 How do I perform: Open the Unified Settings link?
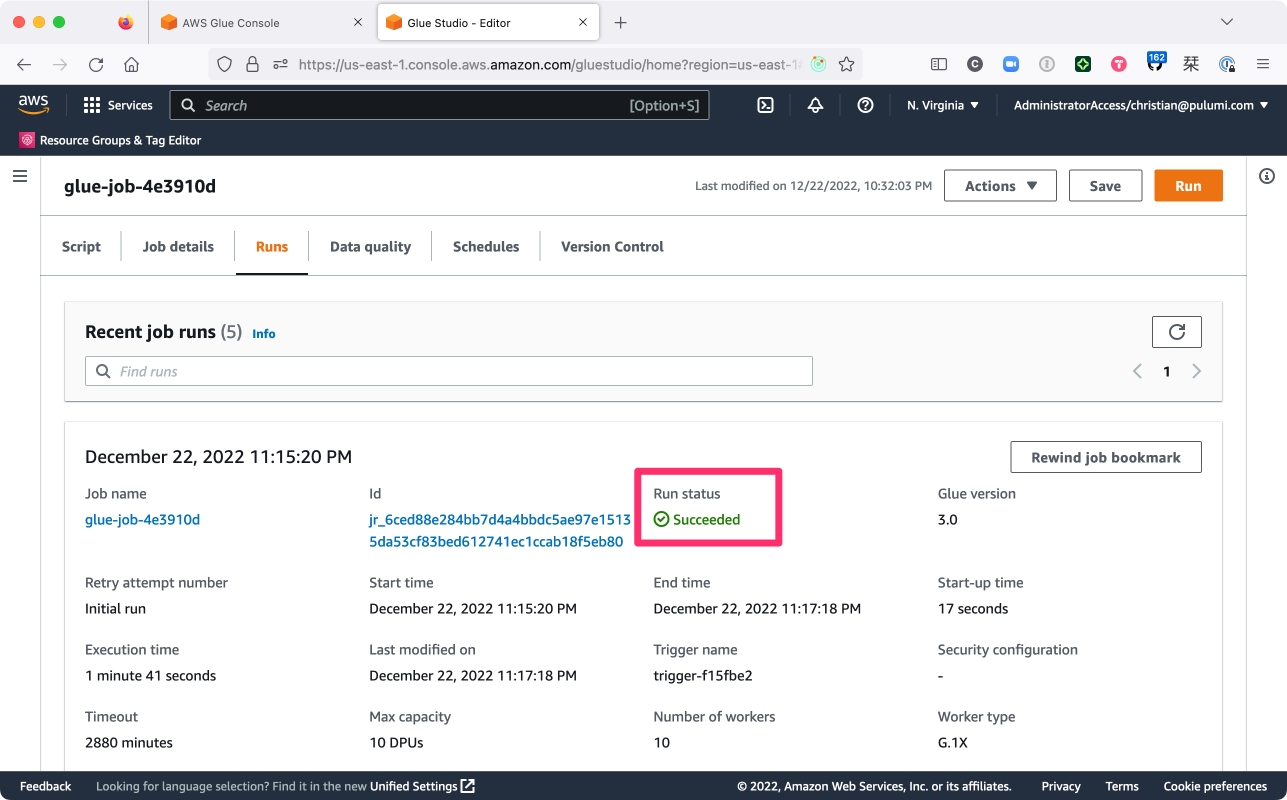pyautogui.click(x=422, y=786)
